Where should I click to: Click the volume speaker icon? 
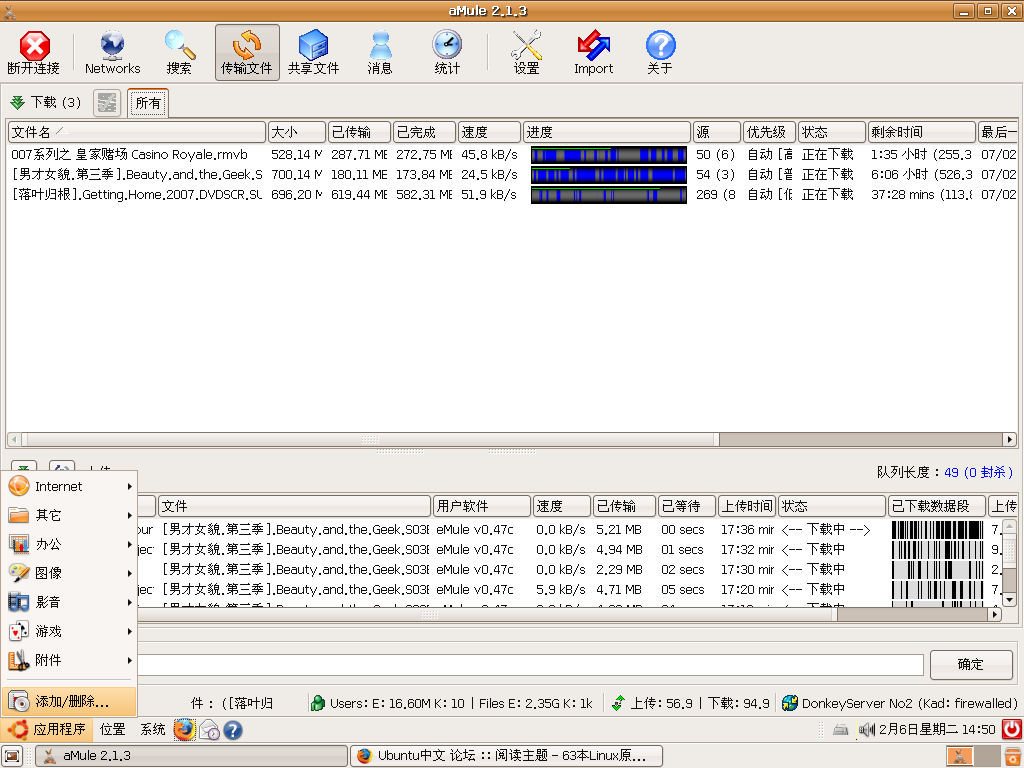[867, 729]
